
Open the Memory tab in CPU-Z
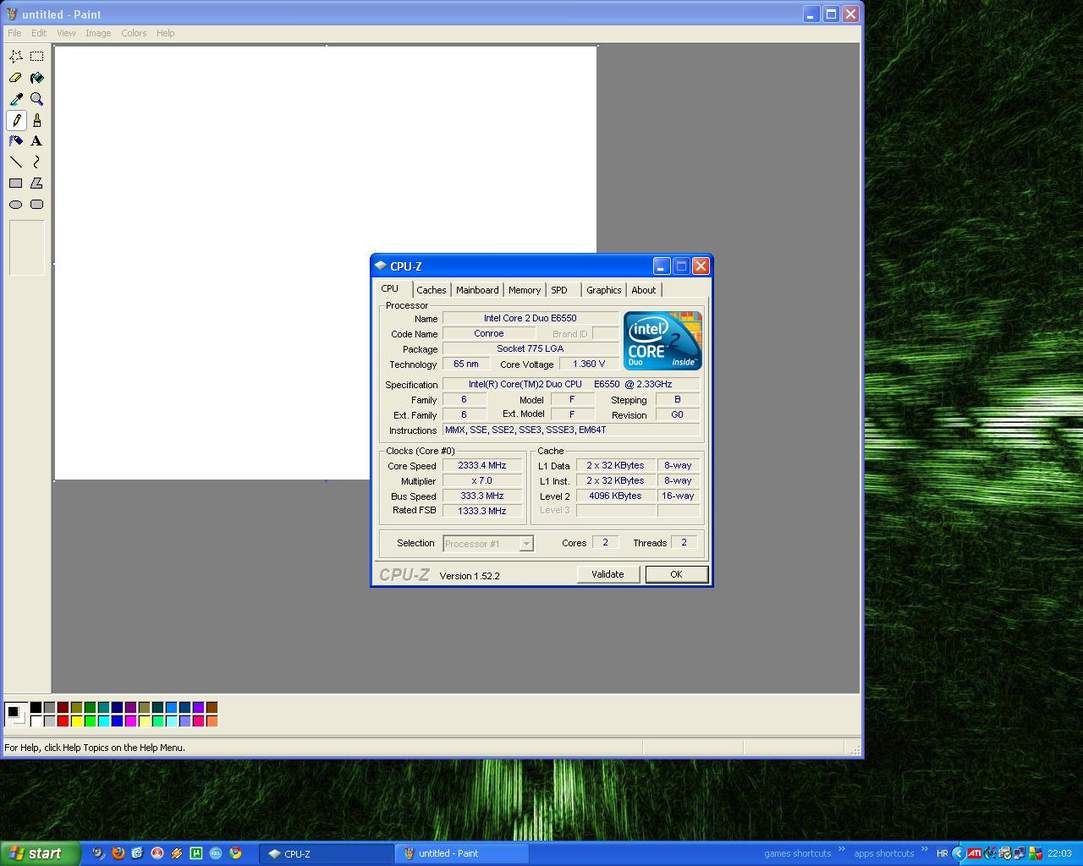tap(524, 290)
